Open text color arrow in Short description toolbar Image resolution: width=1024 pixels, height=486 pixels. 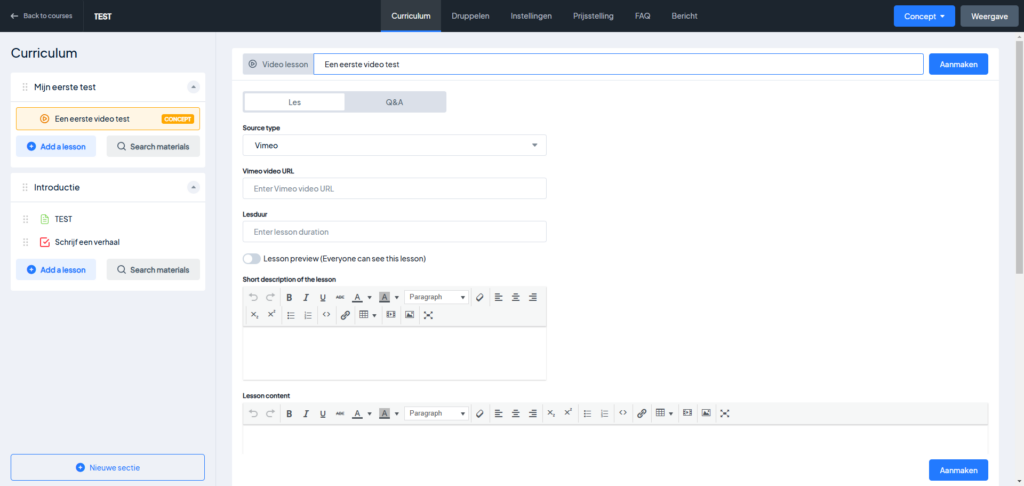click(369, 297)
